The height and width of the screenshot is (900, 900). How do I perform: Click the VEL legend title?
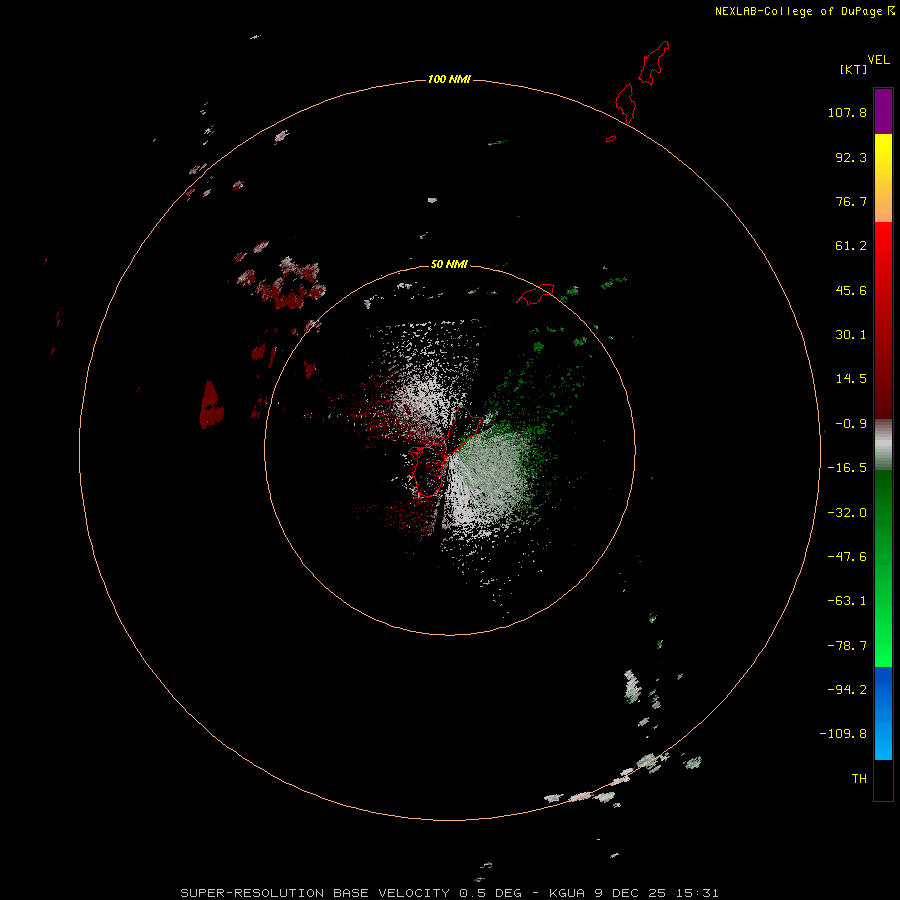pos(879,60)
